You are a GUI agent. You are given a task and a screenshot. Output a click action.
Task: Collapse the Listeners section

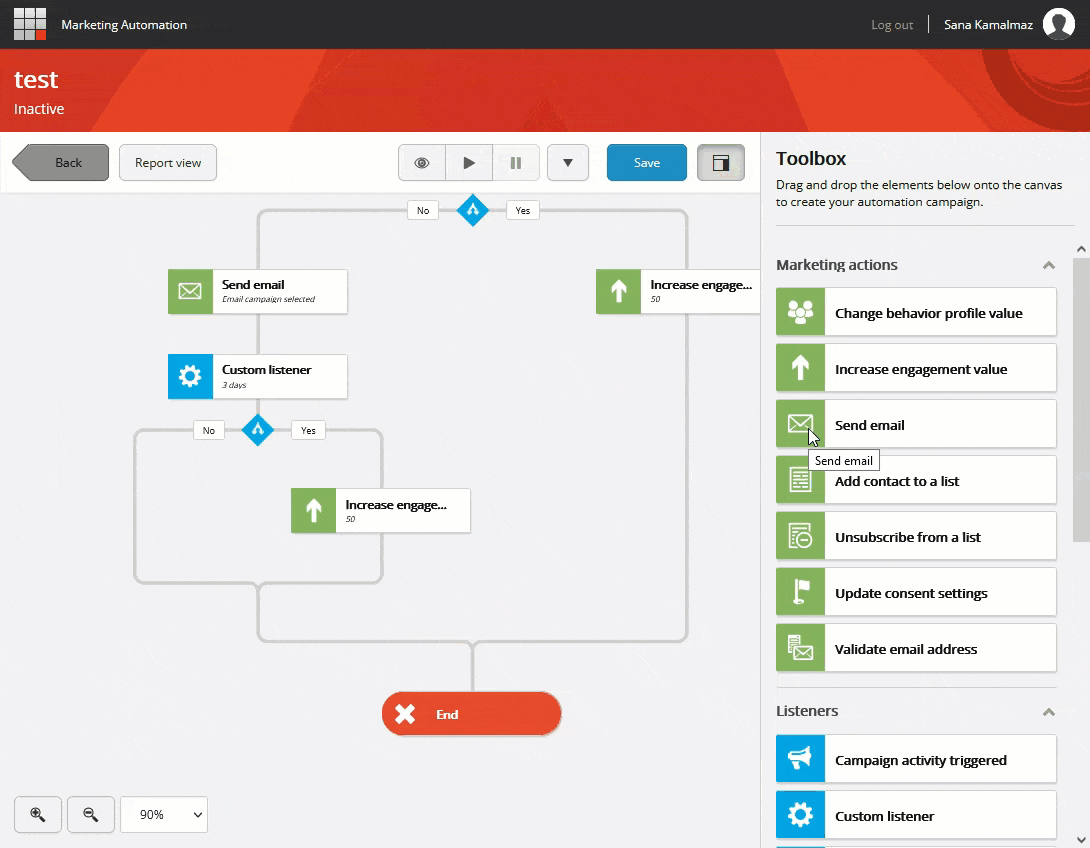1049,712
